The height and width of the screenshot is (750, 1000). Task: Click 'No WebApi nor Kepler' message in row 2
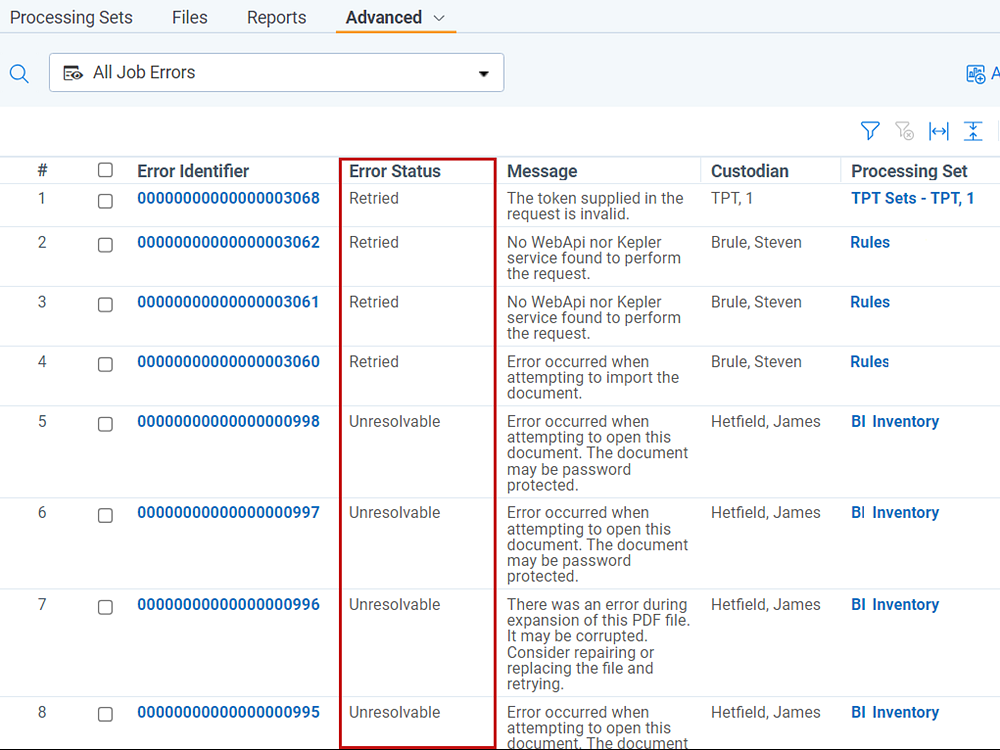click(594, 258)
